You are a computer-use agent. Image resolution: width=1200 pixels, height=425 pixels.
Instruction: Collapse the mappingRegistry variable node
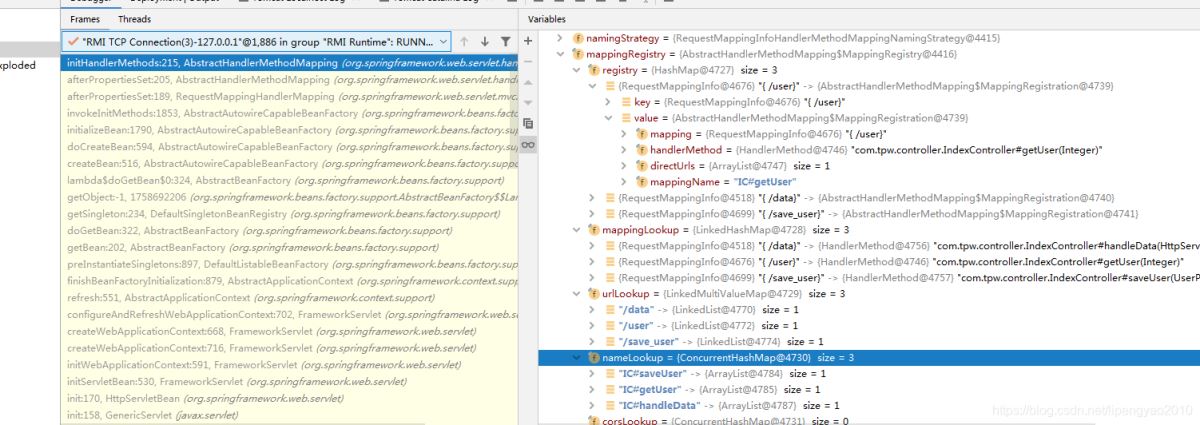[560, 53]
